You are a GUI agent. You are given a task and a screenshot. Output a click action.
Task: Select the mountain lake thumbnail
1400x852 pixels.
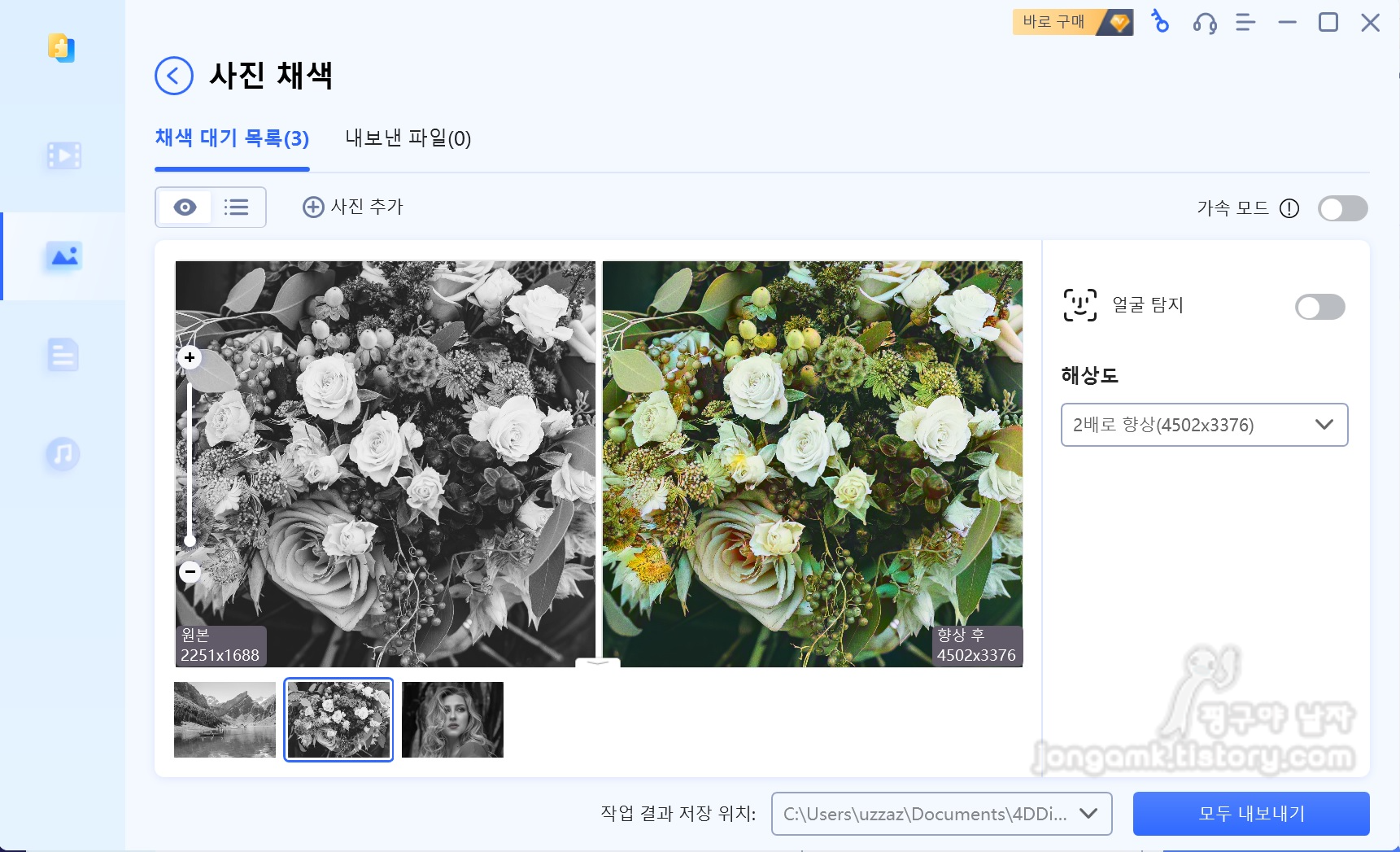click(x=225, y=720)
